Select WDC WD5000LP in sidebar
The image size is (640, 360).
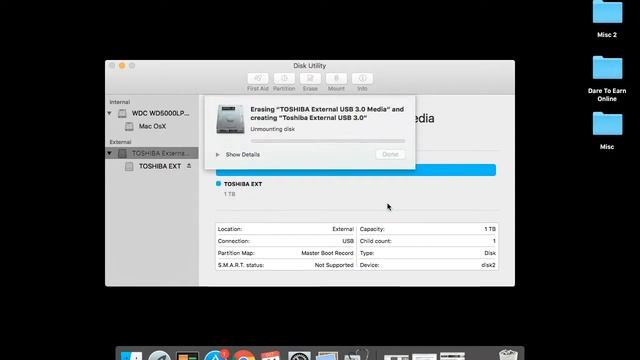point(152,113)
